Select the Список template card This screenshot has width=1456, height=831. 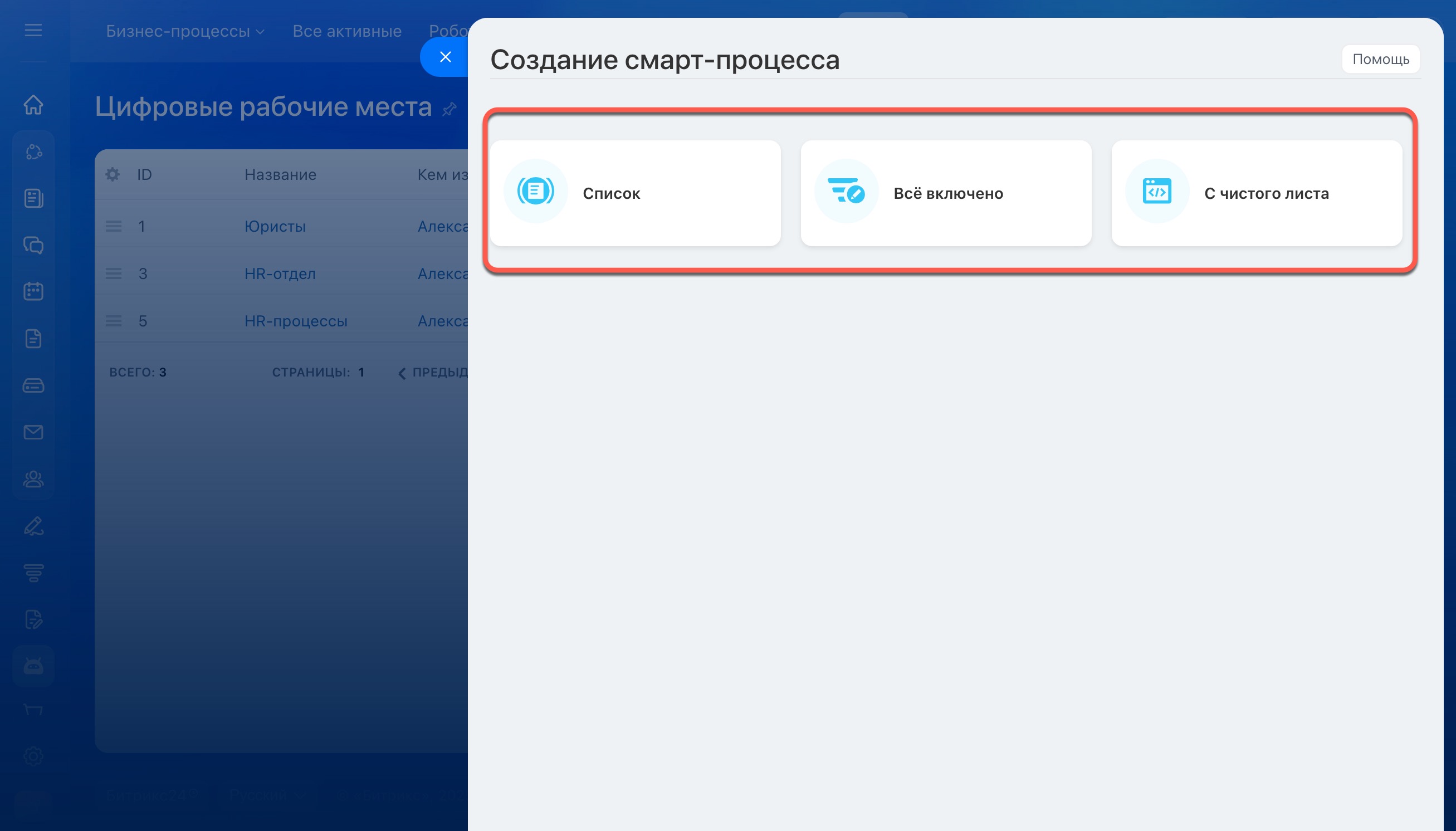click(634, 193)
